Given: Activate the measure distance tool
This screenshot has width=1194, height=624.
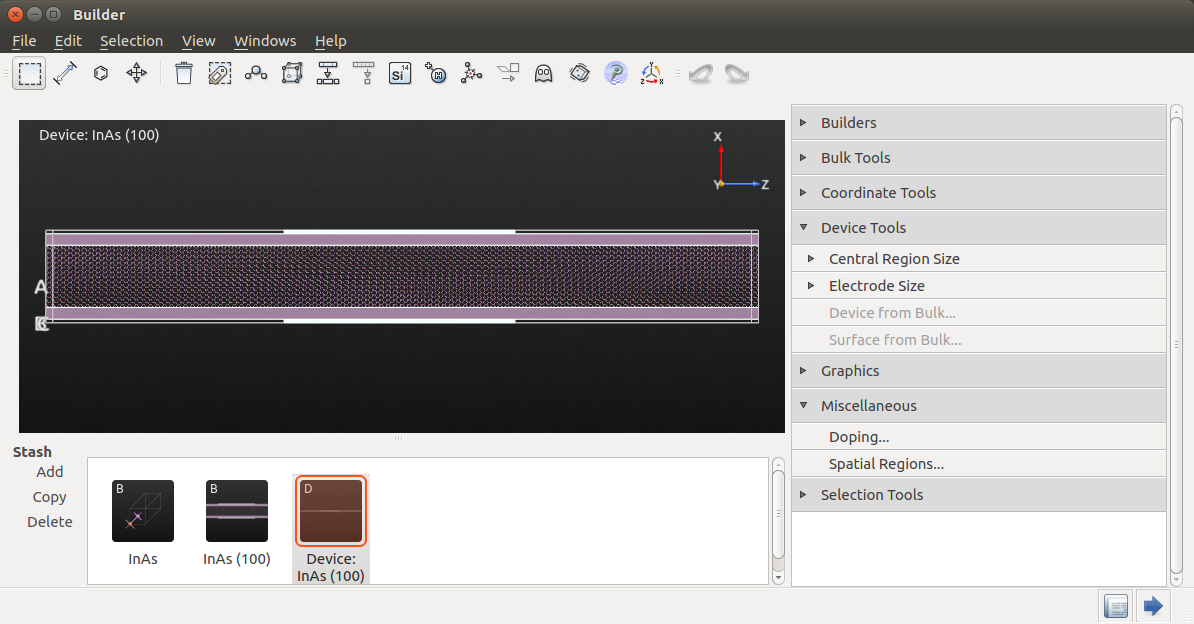Looking at the screenshot, I should click(65, 73).
